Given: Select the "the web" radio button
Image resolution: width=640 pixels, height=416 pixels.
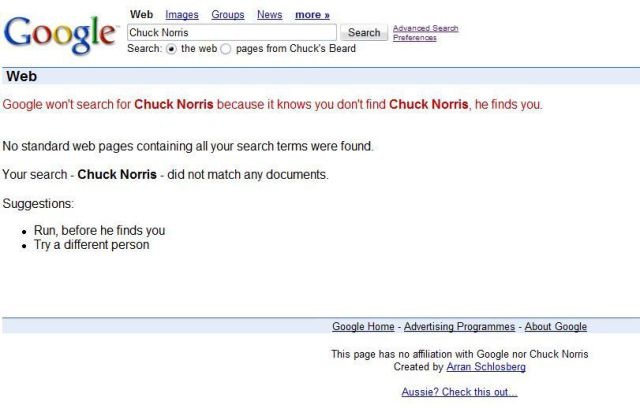Looking at the screenshot, I should point(171,49).
